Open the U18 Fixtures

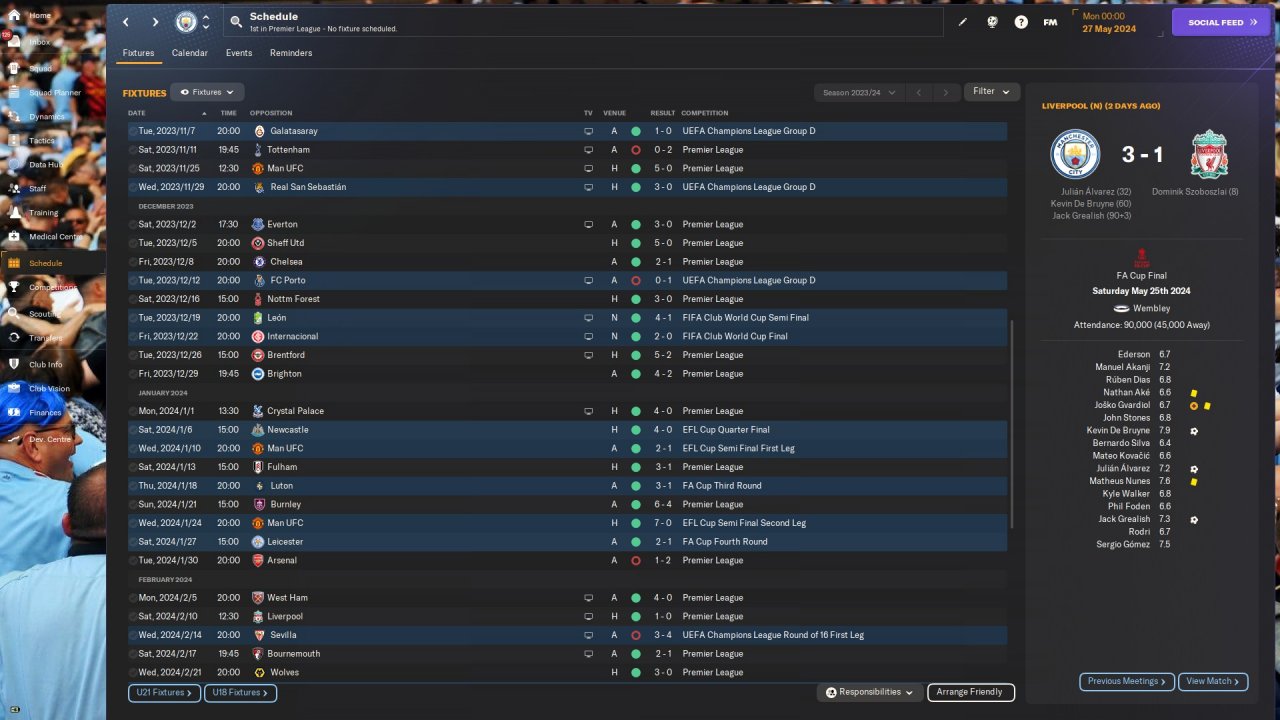coord(240,692)
